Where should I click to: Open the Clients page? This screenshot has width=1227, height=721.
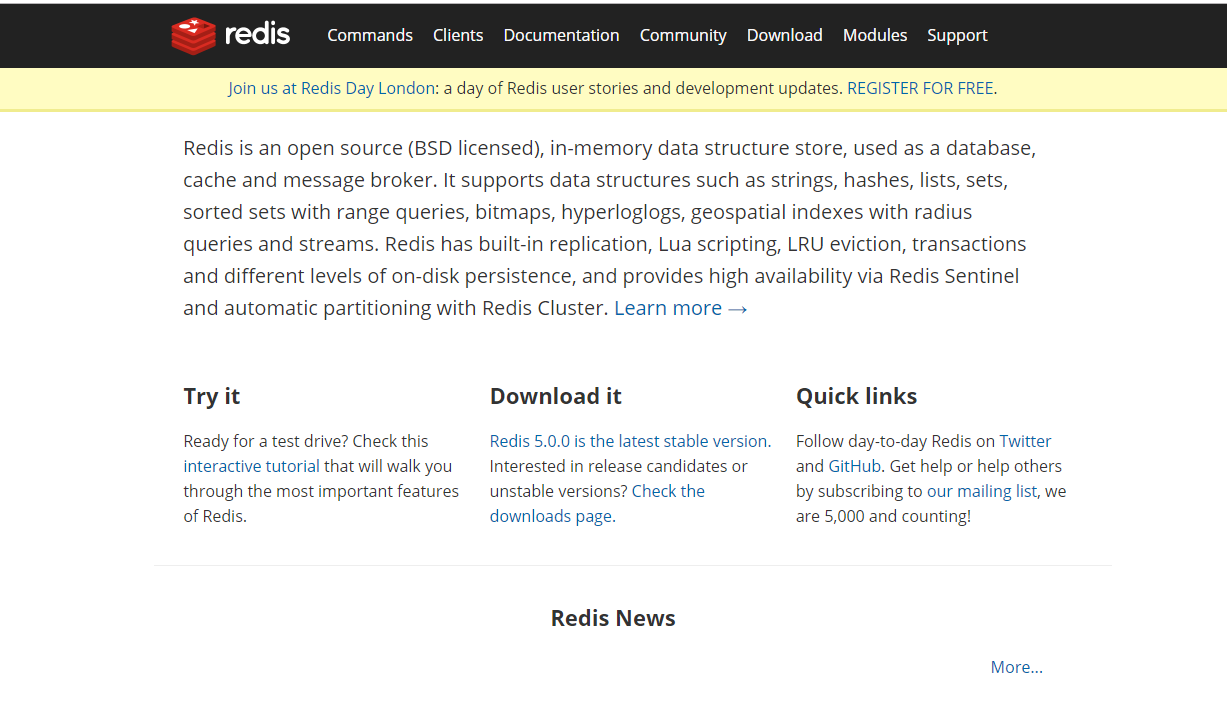[x=458, y=35]
